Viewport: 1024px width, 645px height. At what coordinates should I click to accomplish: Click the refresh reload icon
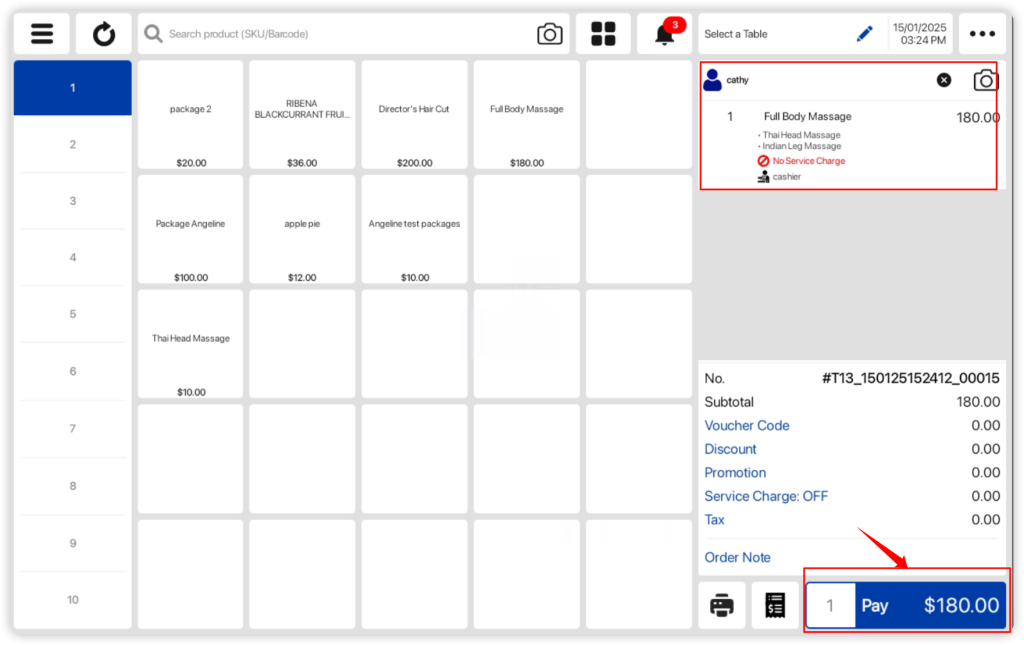coord(103,34)
